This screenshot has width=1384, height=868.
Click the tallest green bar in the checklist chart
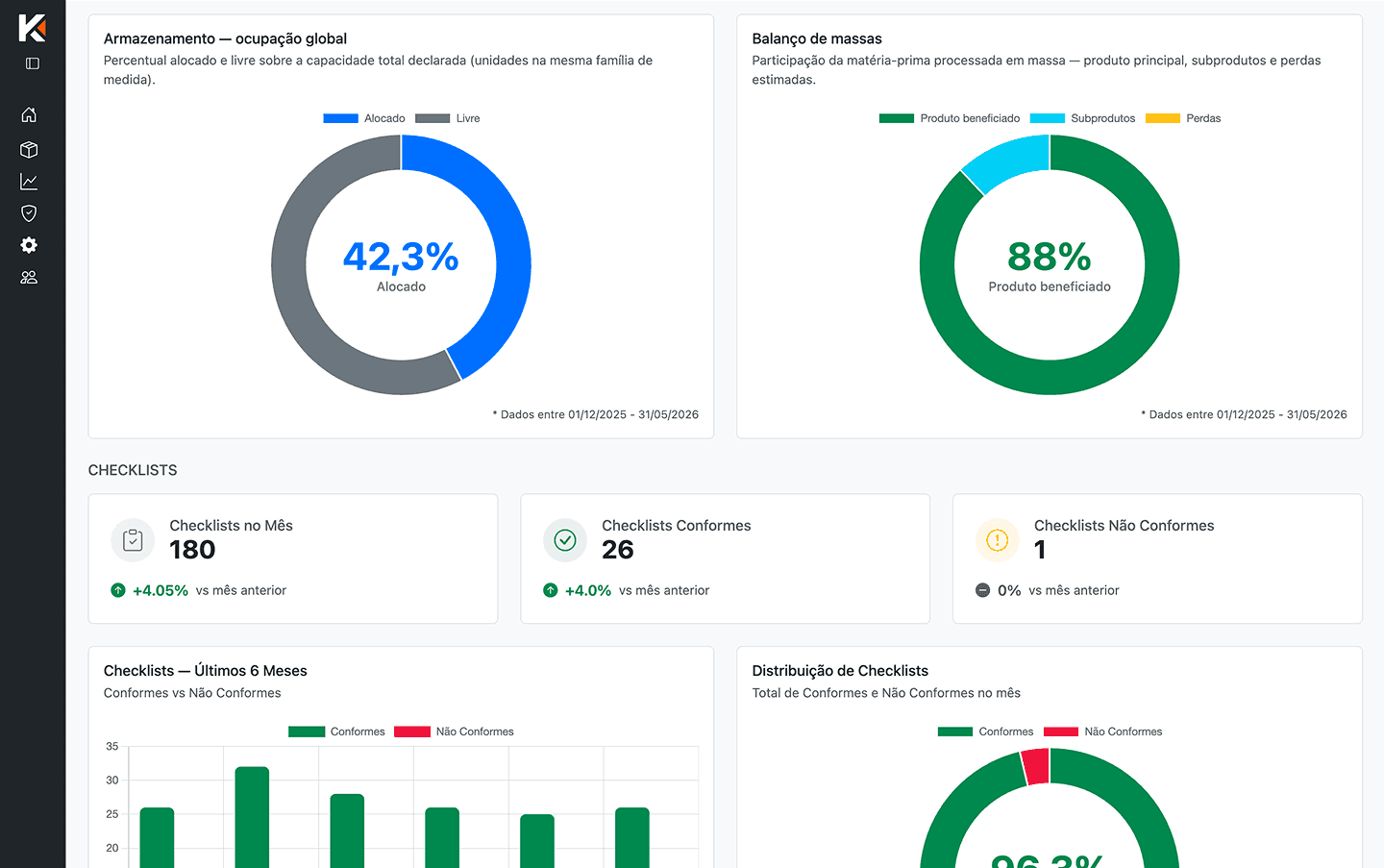point(252,817)
